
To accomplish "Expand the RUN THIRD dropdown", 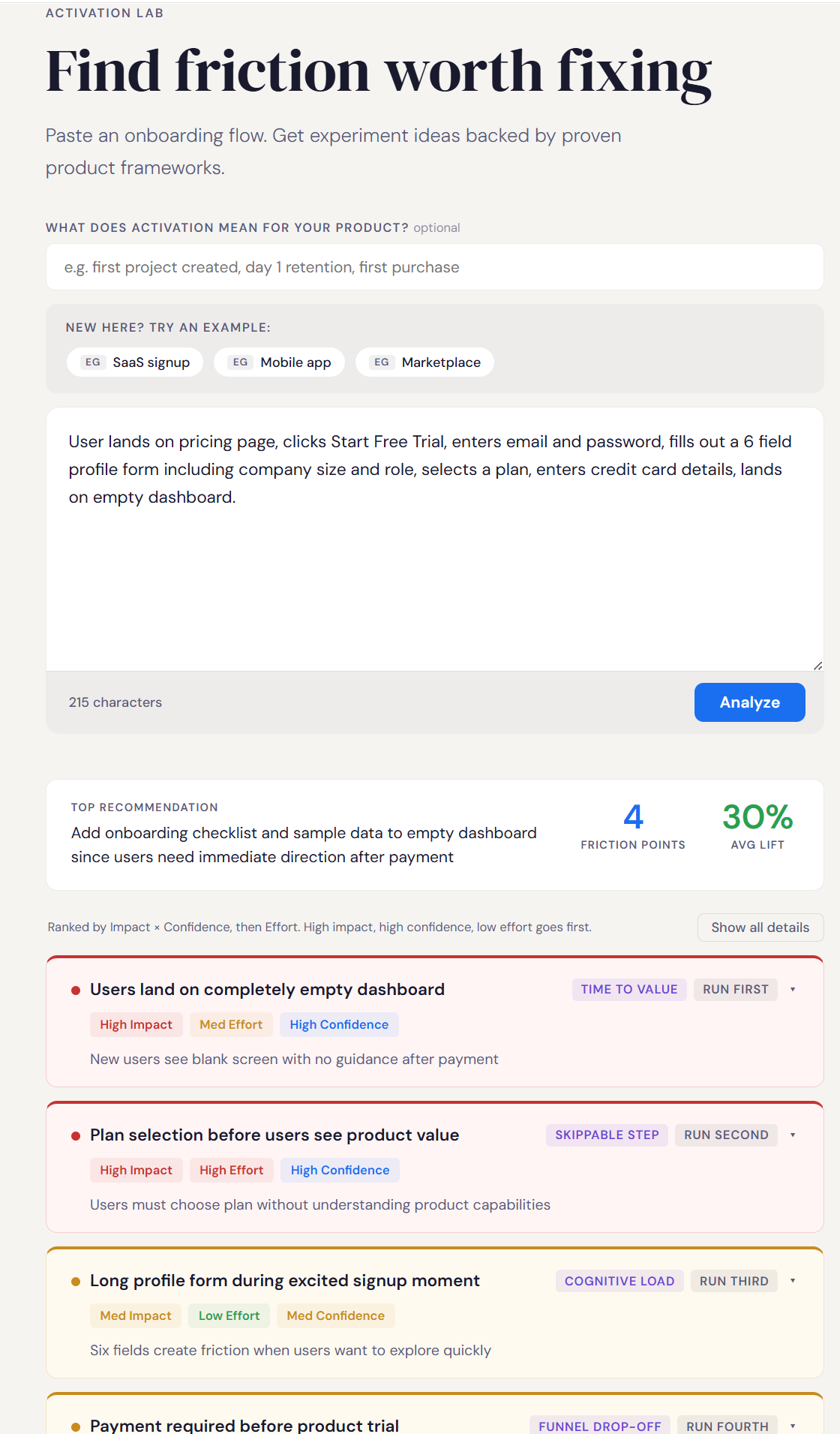I will click(793, 1280).
